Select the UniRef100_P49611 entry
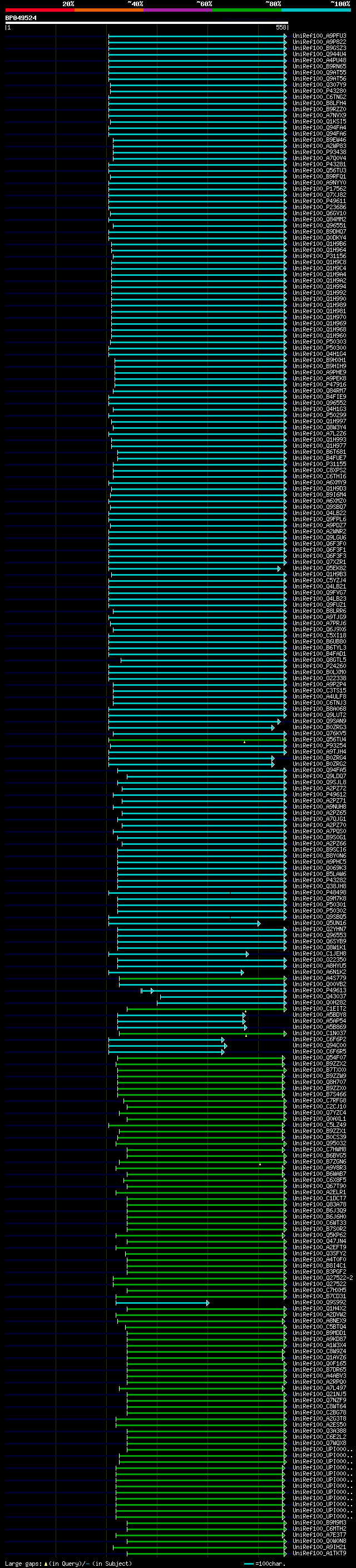The image size is (356, 1568). [x=319, y=201]
